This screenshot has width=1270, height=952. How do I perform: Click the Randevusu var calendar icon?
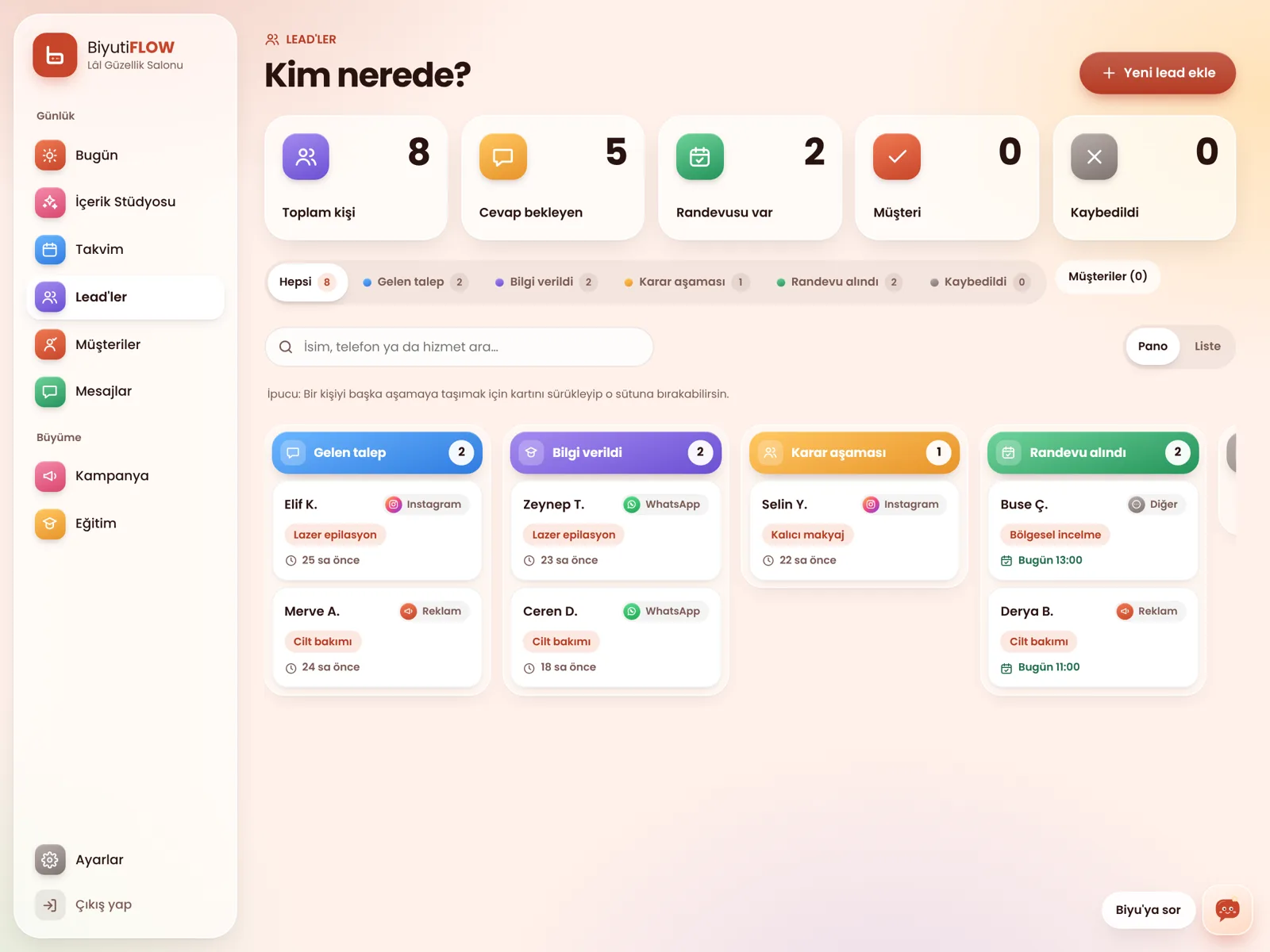tap(699, 157)
